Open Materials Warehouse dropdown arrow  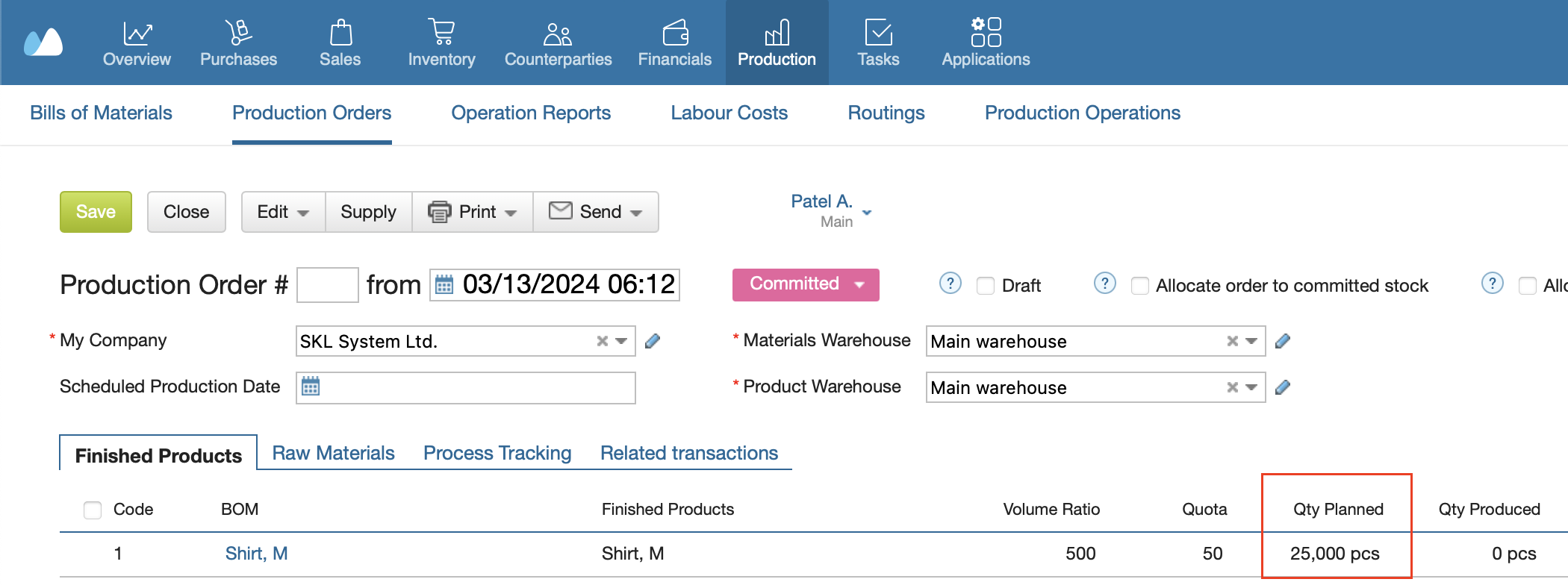point(1251,341)
